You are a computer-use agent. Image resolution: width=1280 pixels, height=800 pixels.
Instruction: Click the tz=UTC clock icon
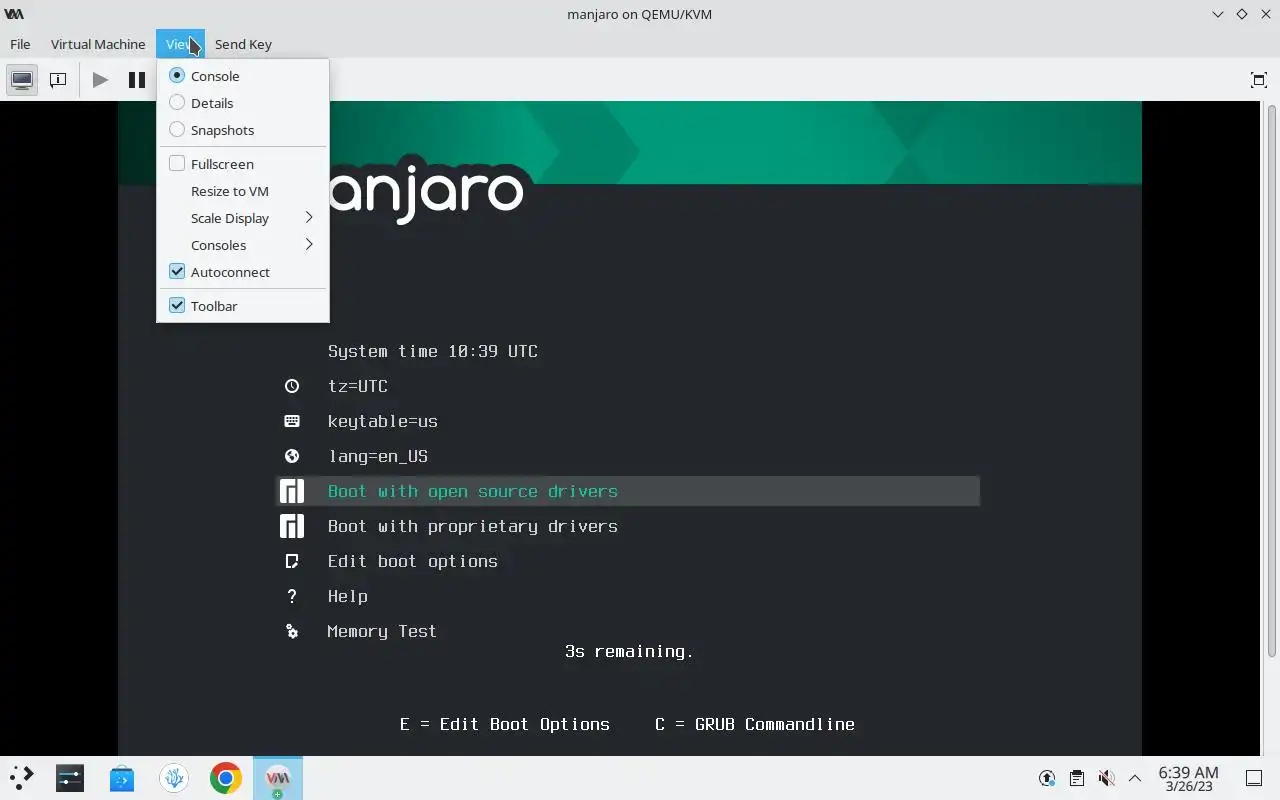click(292, 386)
